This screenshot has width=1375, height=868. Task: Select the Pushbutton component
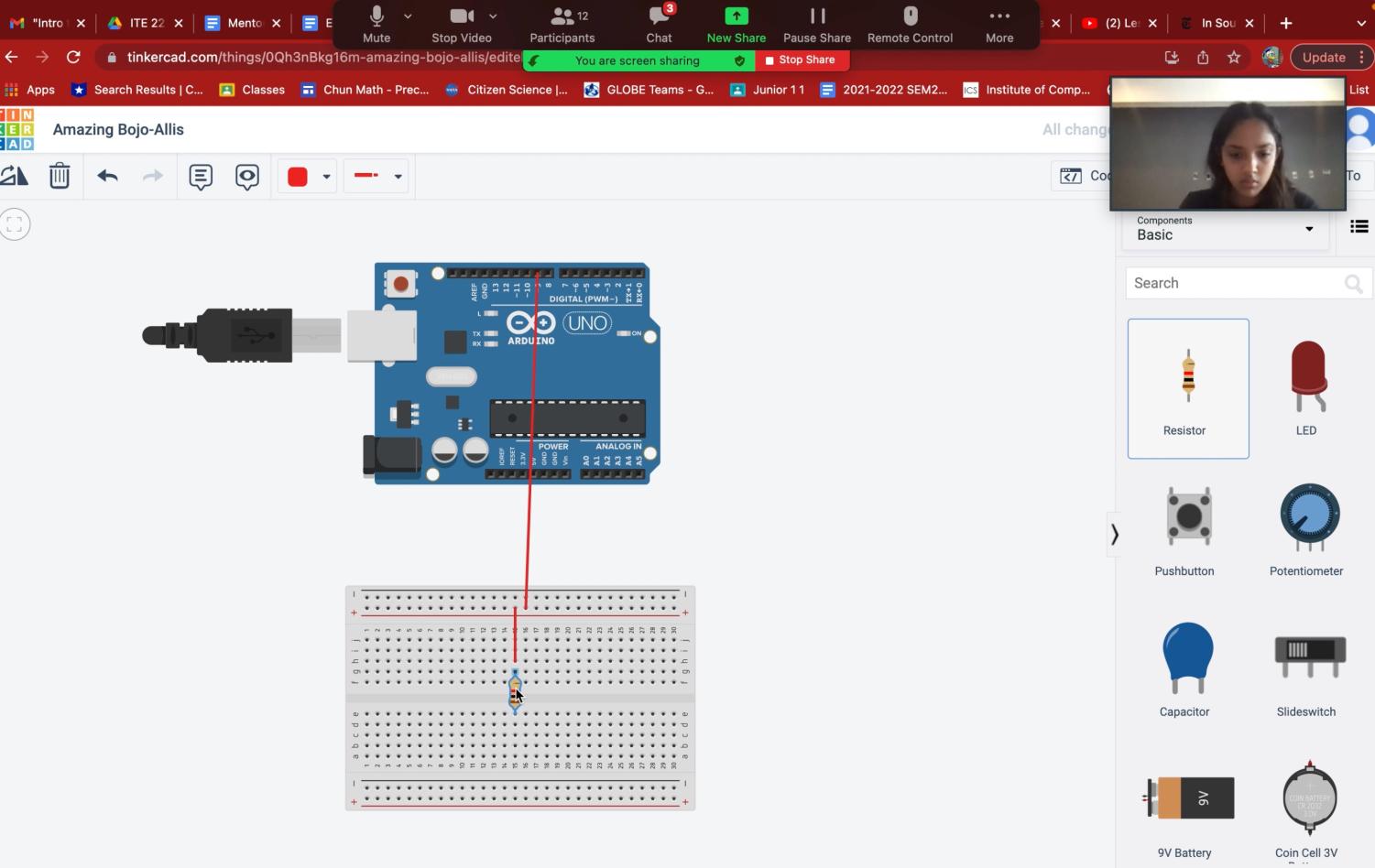pos(1184,531)
